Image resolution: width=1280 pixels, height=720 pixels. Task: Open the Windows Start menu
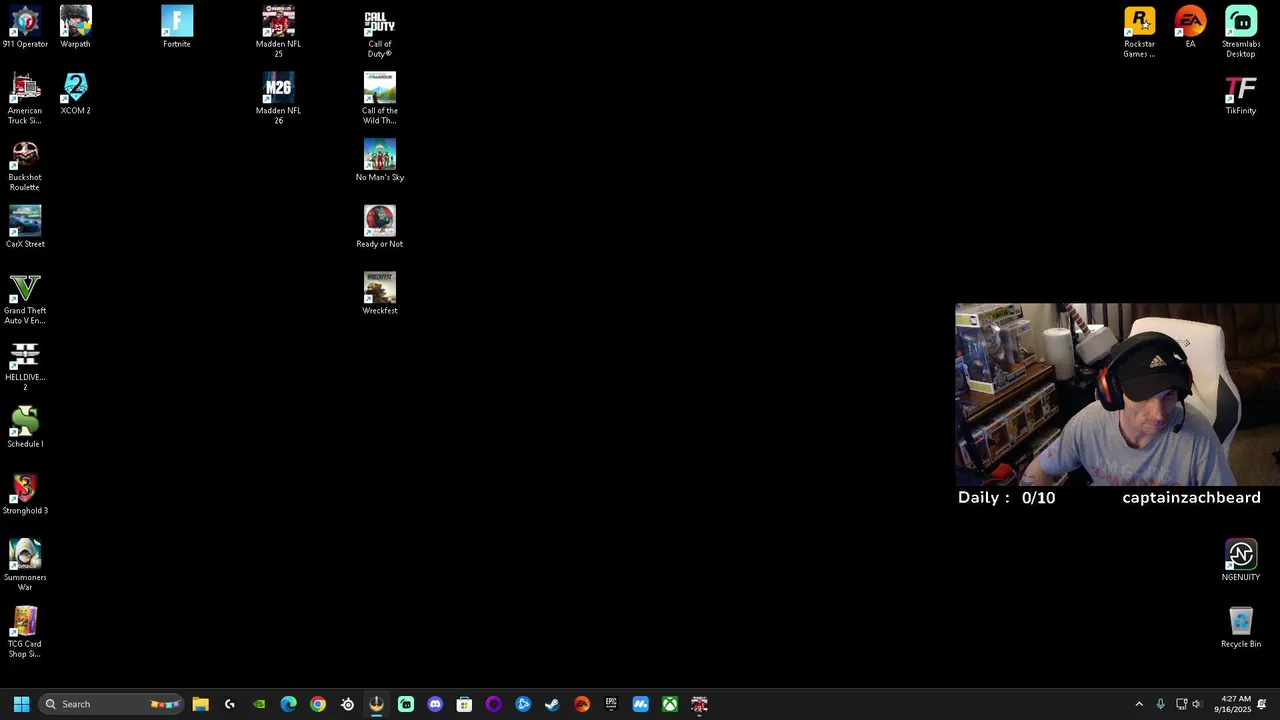pyautogui.click(x=21, y=704)
